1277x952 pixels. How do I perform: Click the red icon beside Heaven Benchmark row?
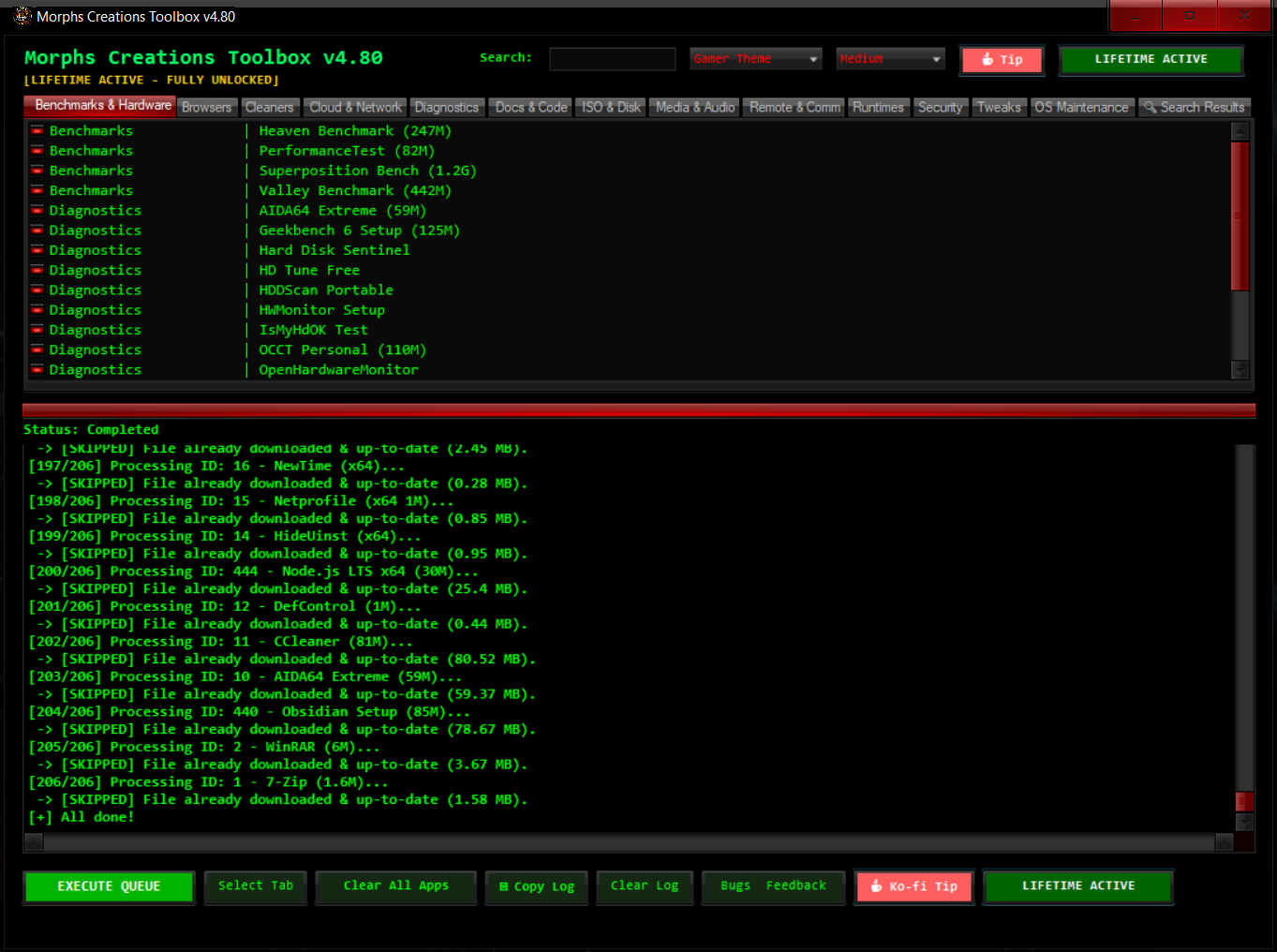(37, 131)
